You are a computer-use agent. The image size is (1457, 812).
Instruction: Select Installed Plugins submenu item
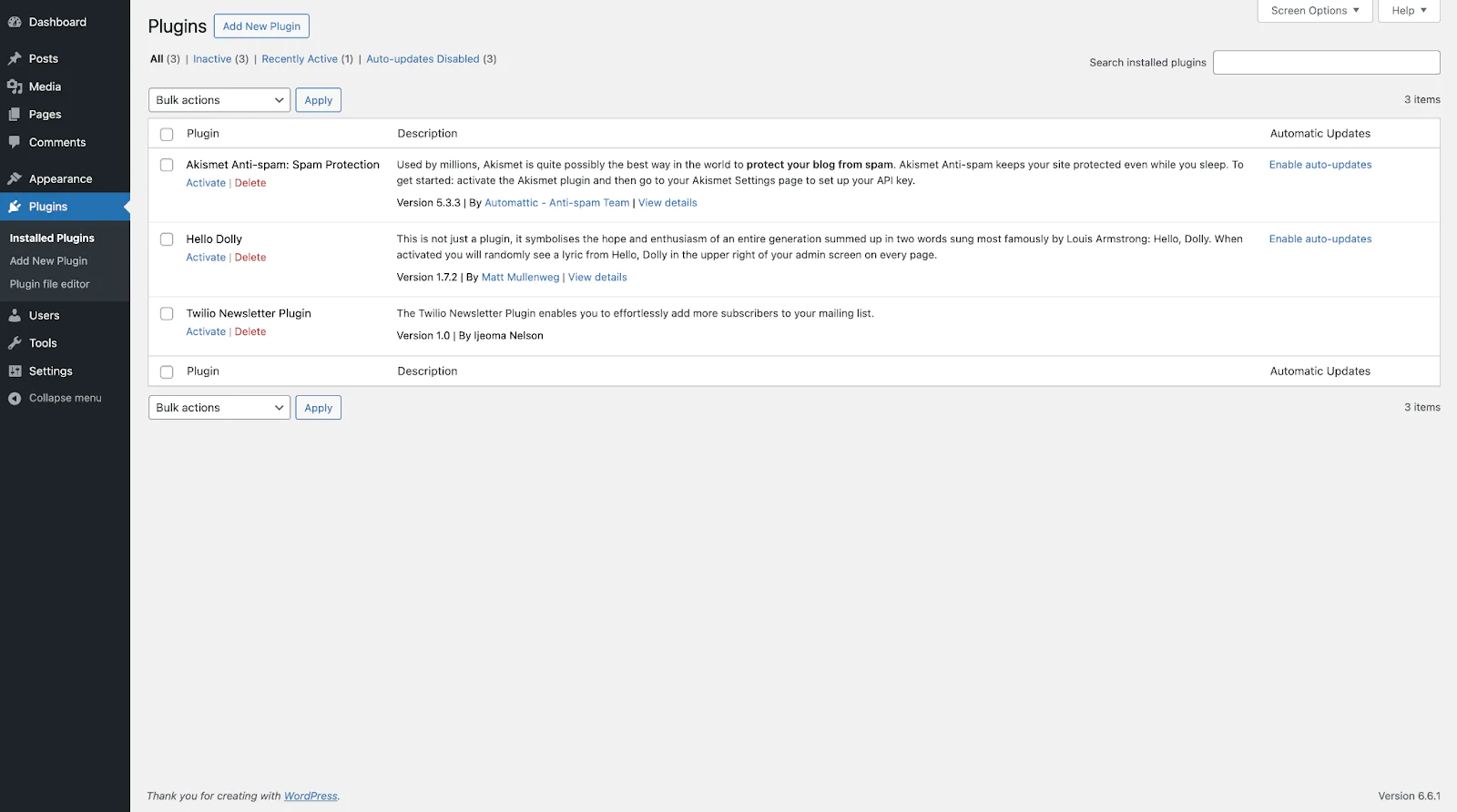coord(52,238)
